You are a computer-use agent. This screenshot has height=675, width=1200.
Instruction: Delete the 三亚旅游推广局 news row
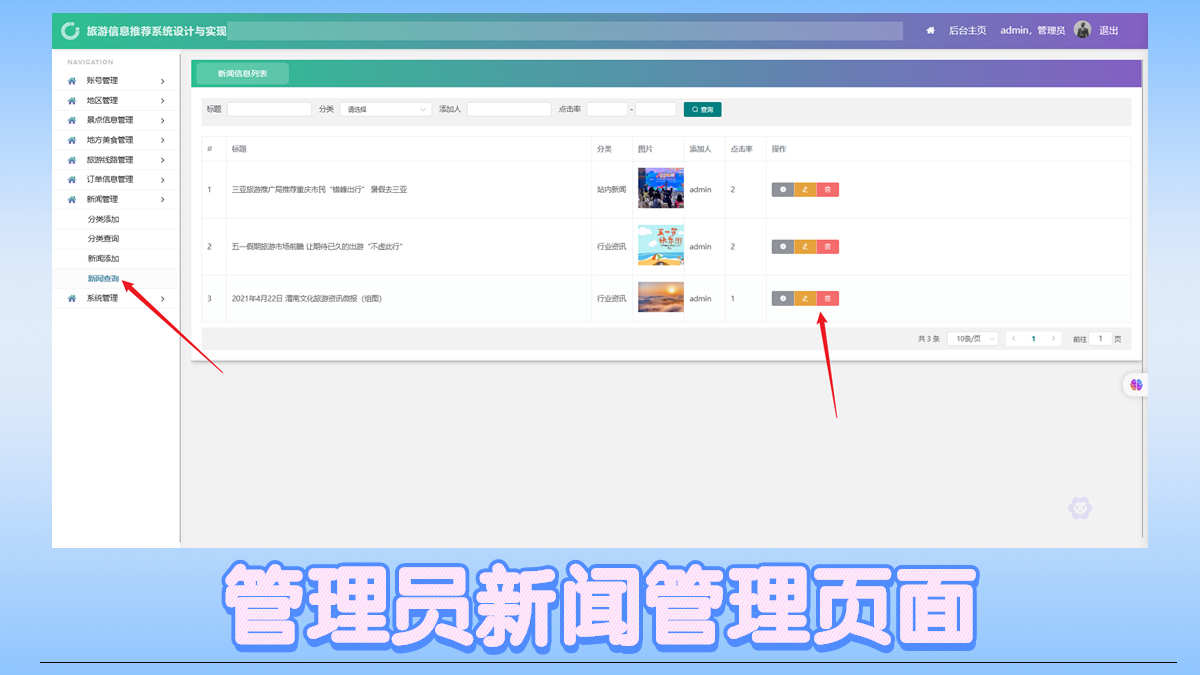tap(828, 189)
